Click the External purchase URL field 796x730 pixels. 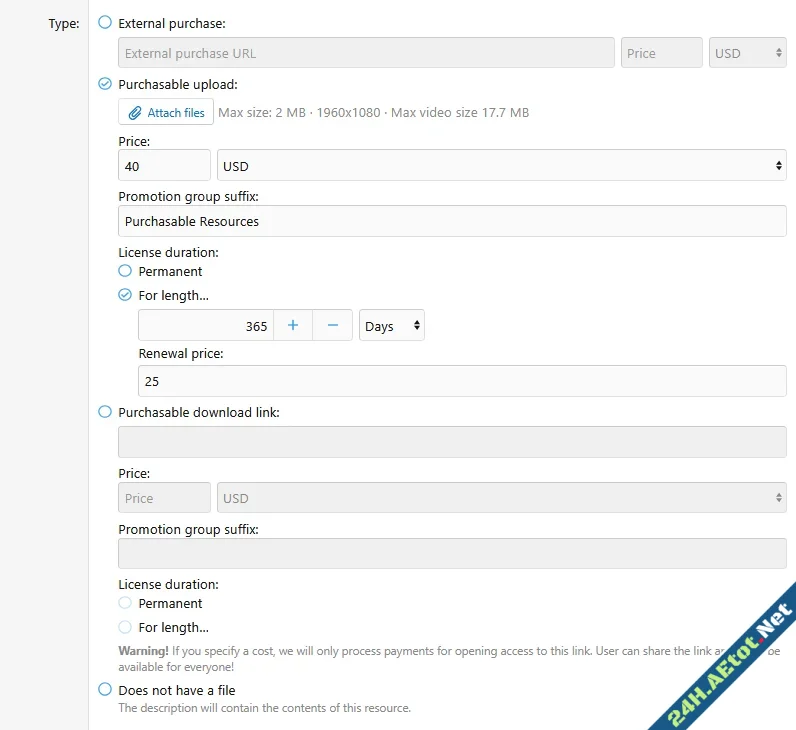(x=366, y=53)
